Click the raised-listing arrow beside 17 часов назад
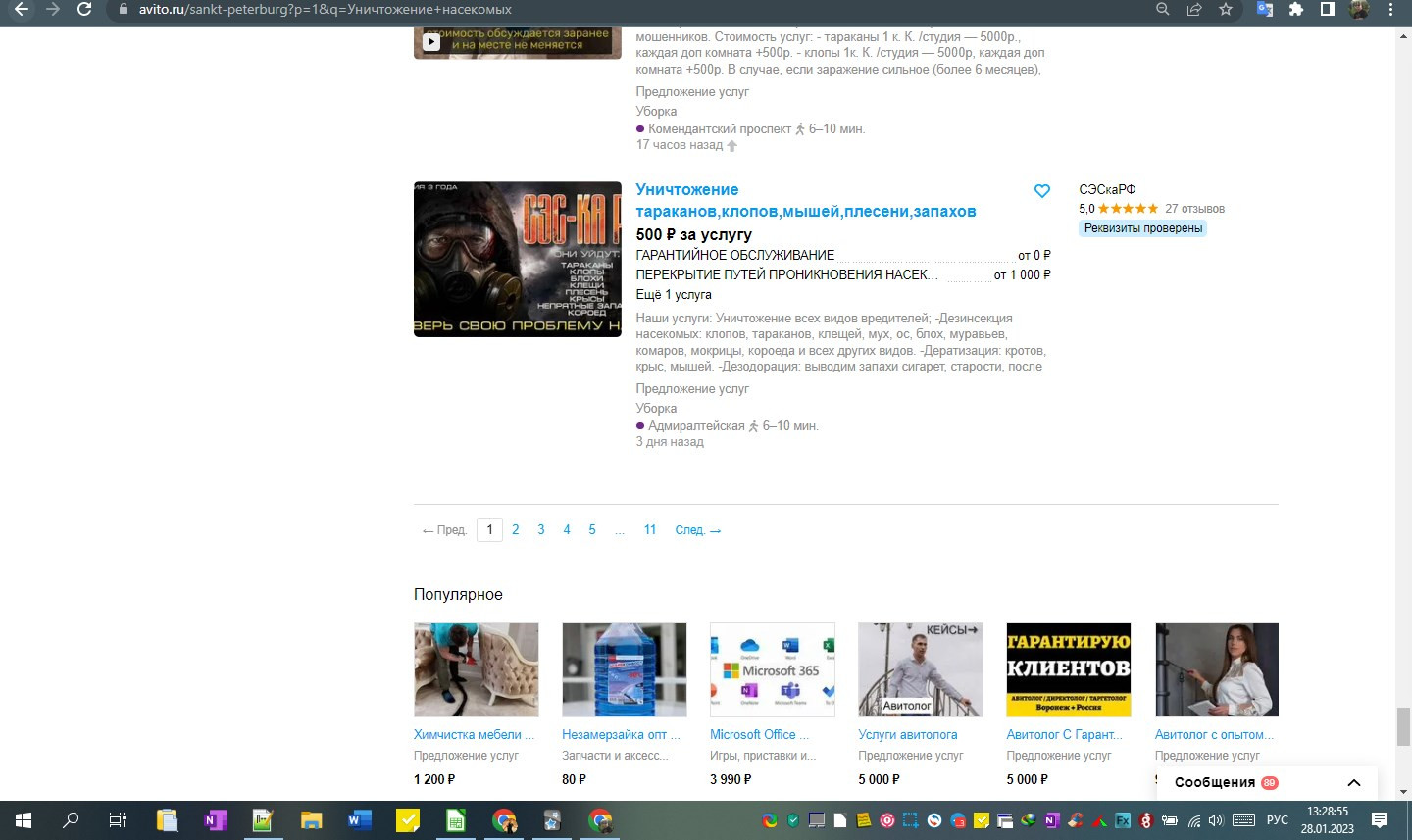Image resolution: width=1412 pixels, height=840 pixels. click(731, 145)
